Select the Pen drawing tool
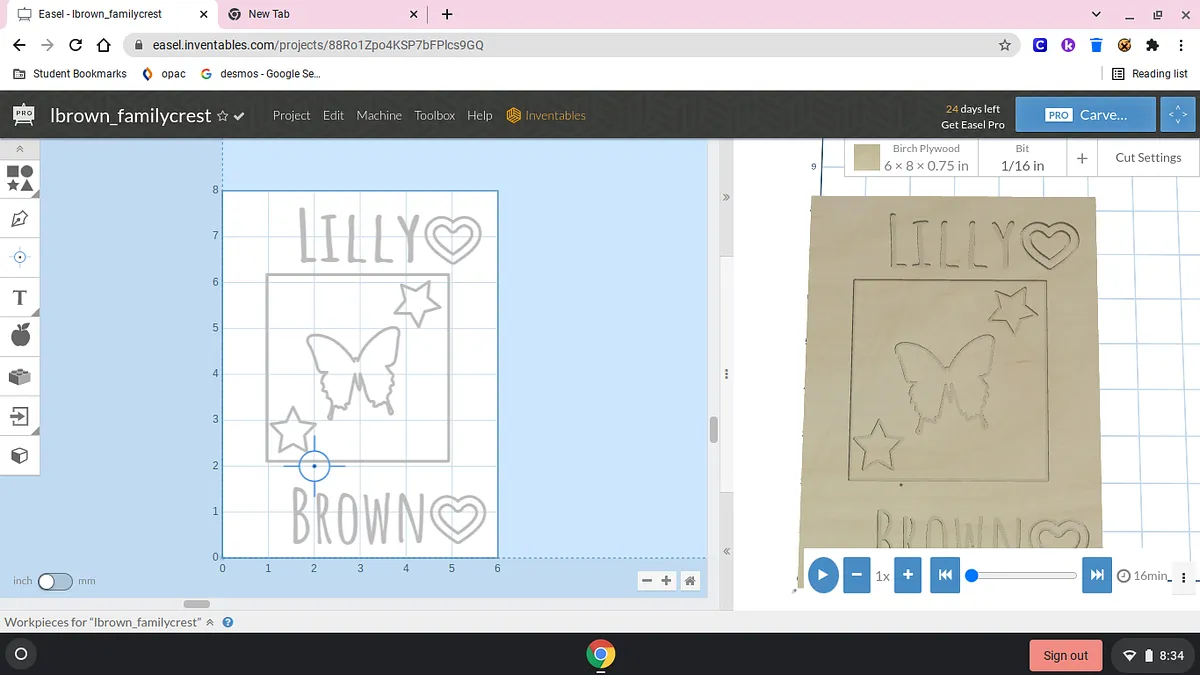The height and width of the screenshot is (675, 1200). 20,218
